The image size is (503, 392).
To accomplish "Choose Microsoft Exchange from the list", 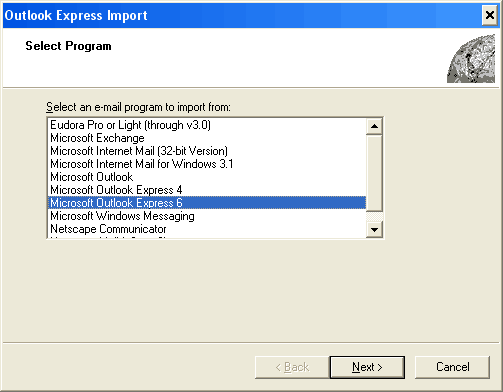I will pyautogui.click(x=97, y=138).
